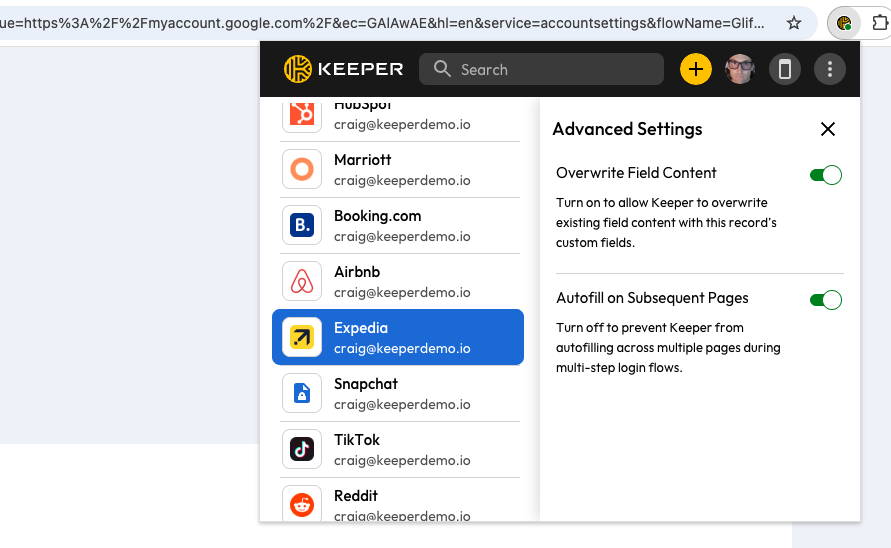Open the browser Extensions puzzle icon

881,22
